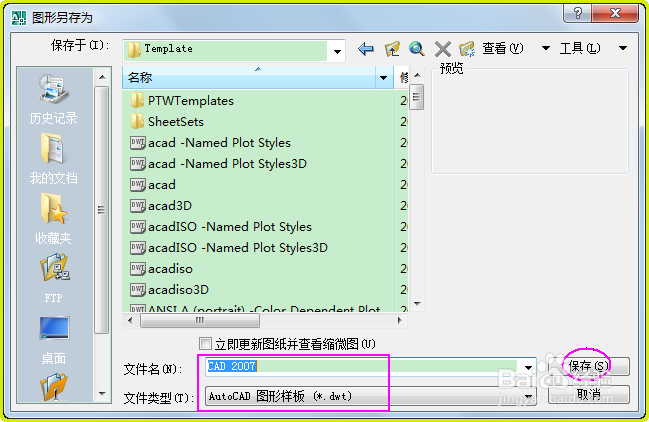The width and height of the screenshot is (649, 422).
Task: Click the help question mark button
Action: [578, 13]
